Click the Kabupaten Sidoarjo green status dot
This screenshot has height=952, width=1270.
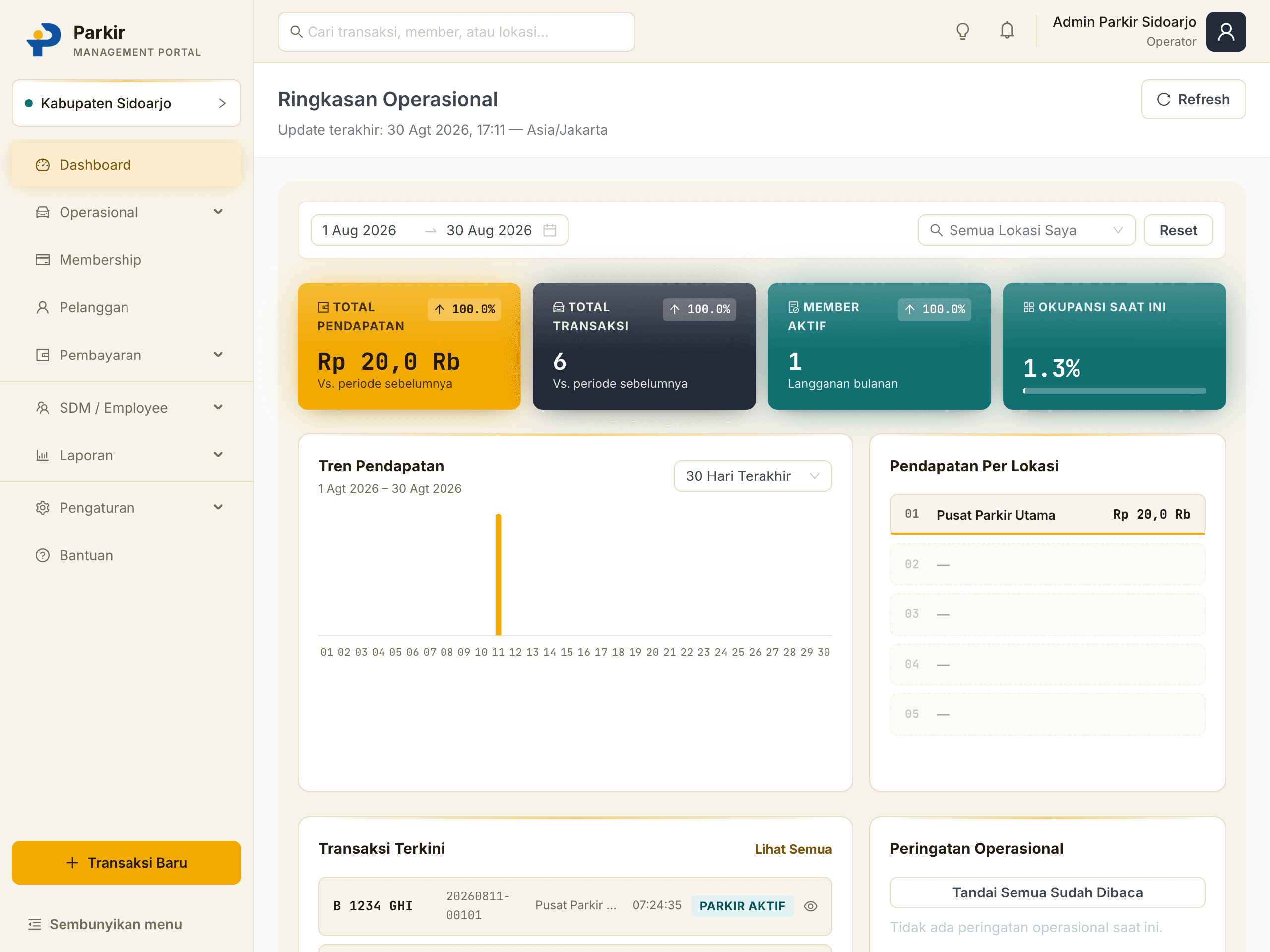point(28,103)
